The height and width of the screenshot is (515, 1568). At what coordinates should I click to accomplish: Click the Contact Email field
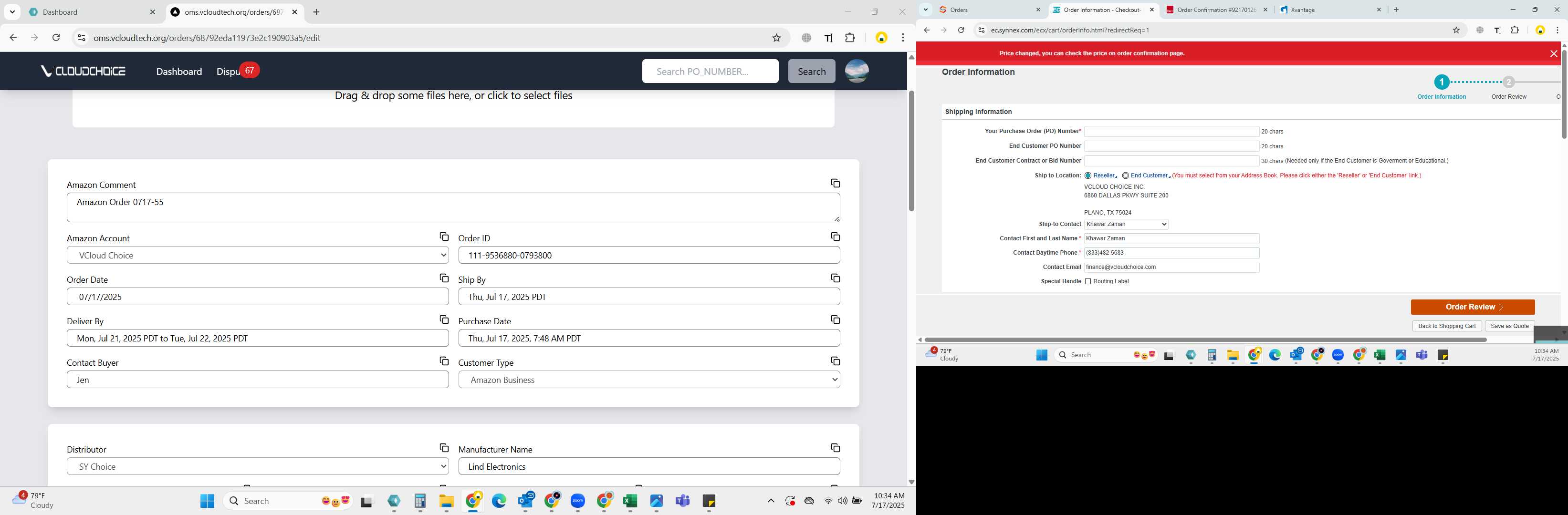click(1171, 267)
